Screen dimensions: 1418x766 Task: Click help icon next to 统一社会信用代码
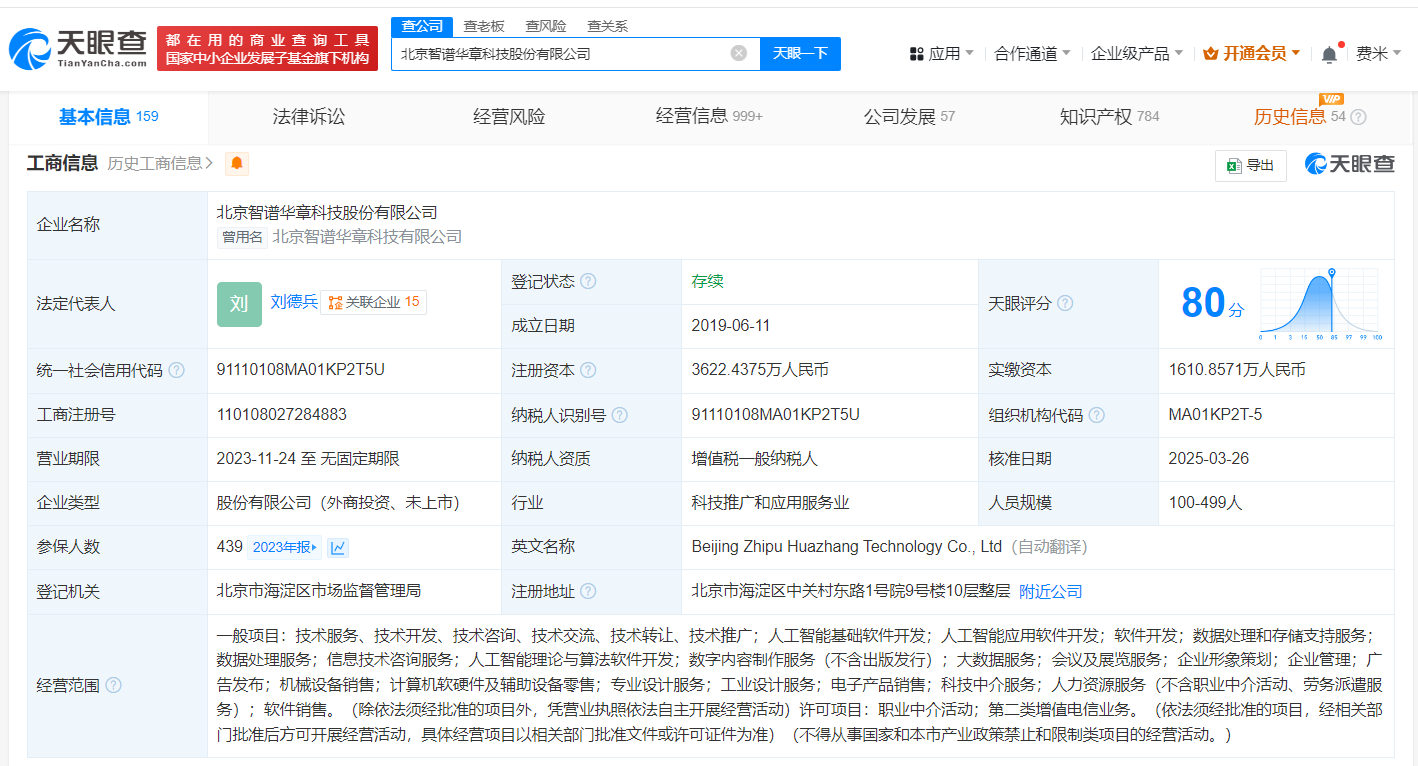[177, 370]
